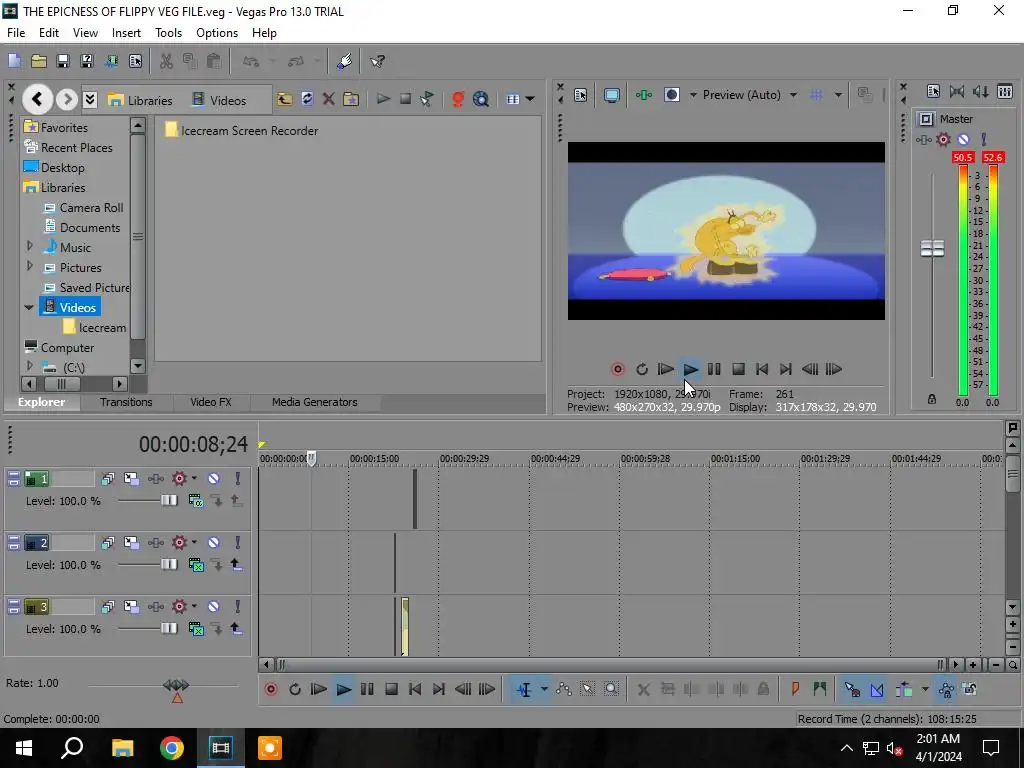Click the Envelope Edit tool icon
The width and height of the screenshot is (1024, 768).
click(x=564, y=690)
